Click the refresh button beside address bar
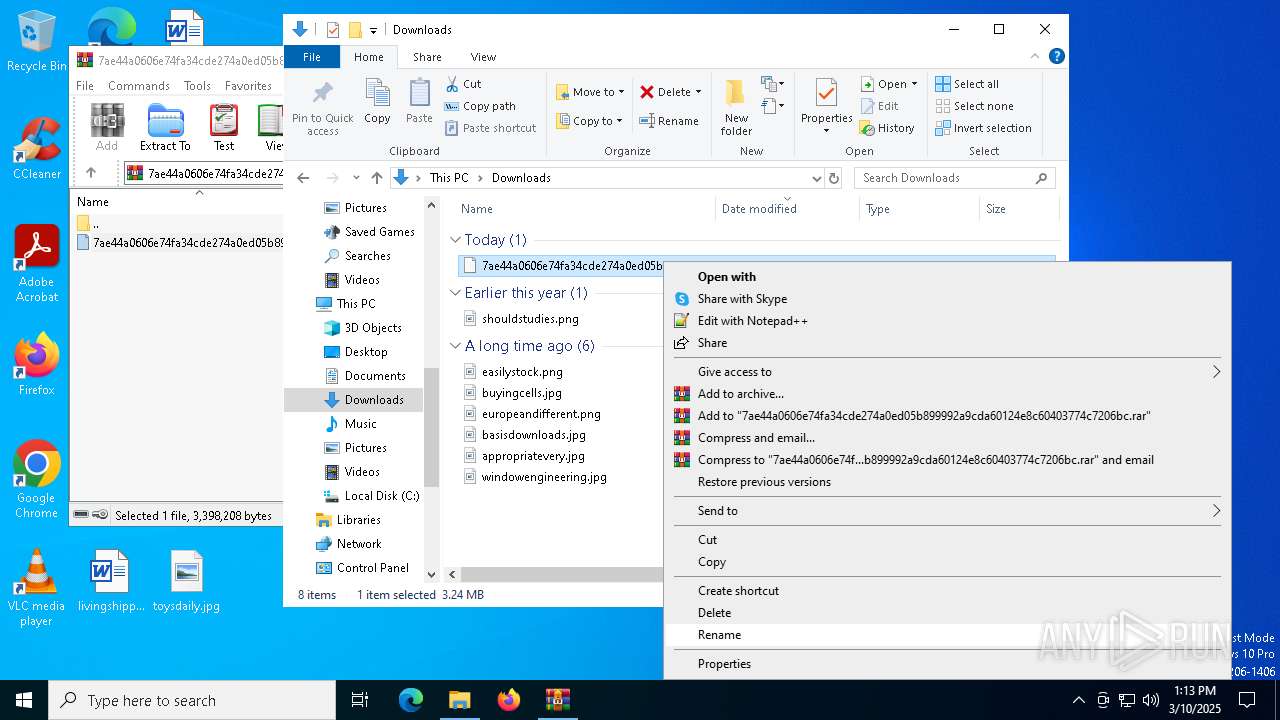Image resolution: width=1280 pixels, height=720 pixels. click(834, 178)
